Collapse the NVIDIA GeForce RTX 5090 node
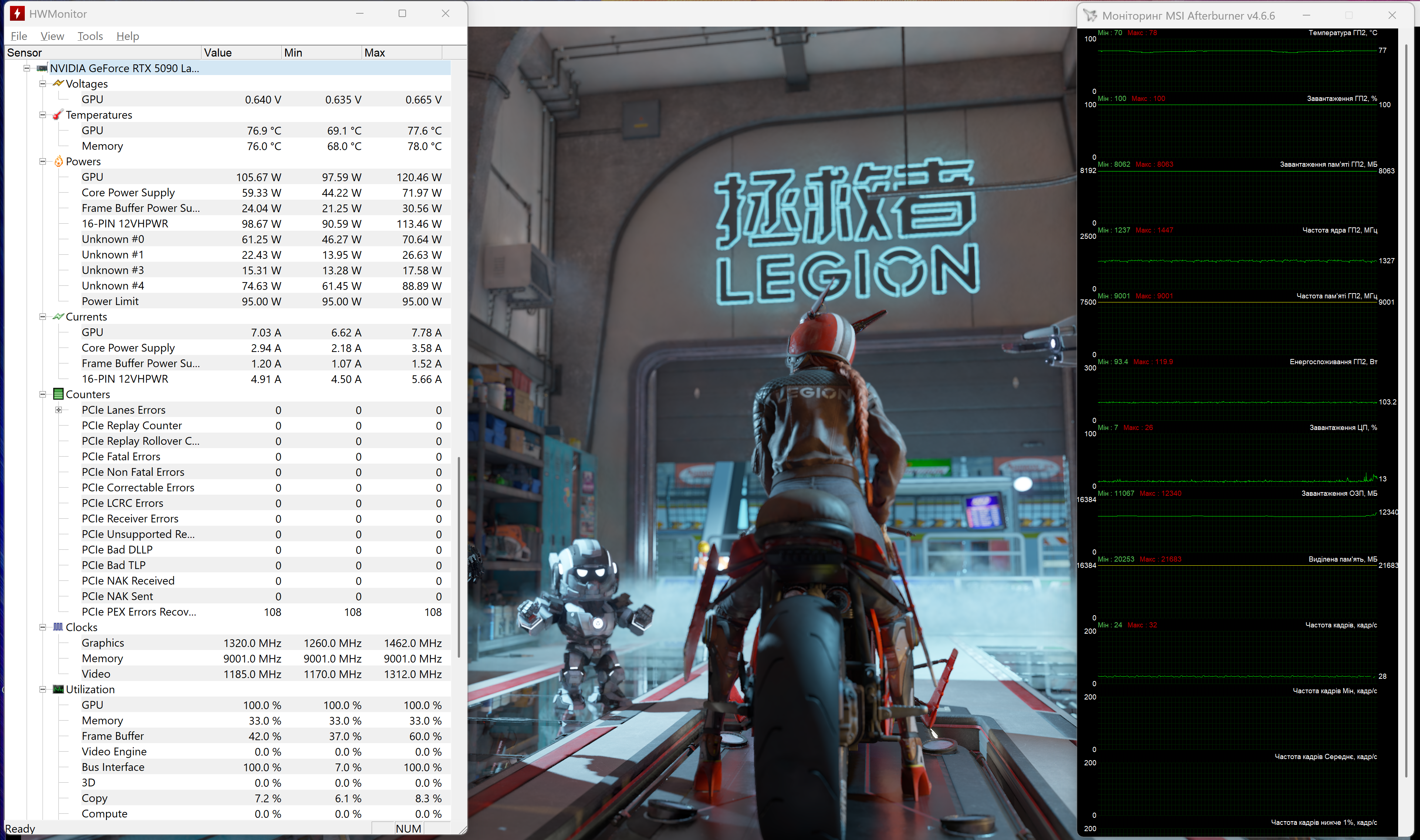This screenshot has height=840, width=1420. pyautogui.click(x=27, y=68)
